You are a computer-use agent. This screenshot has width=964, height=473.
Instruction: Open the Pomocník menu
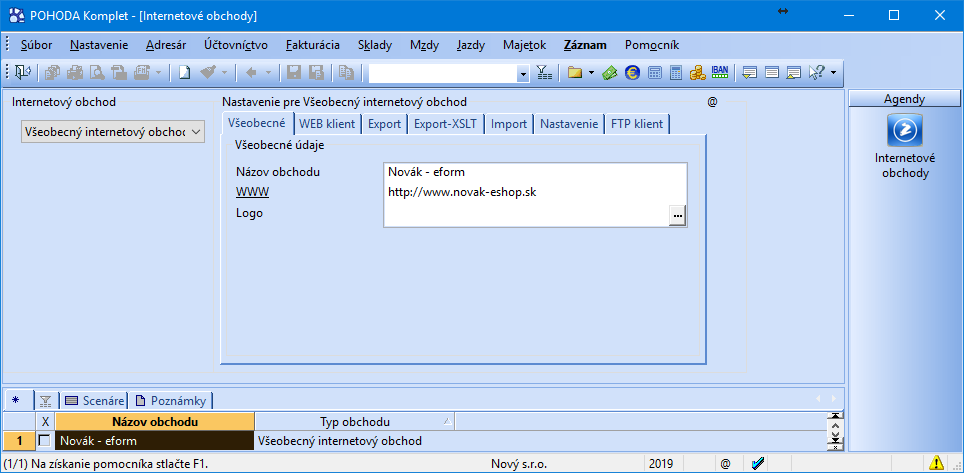pyautogui.click(x=652, y=45)
